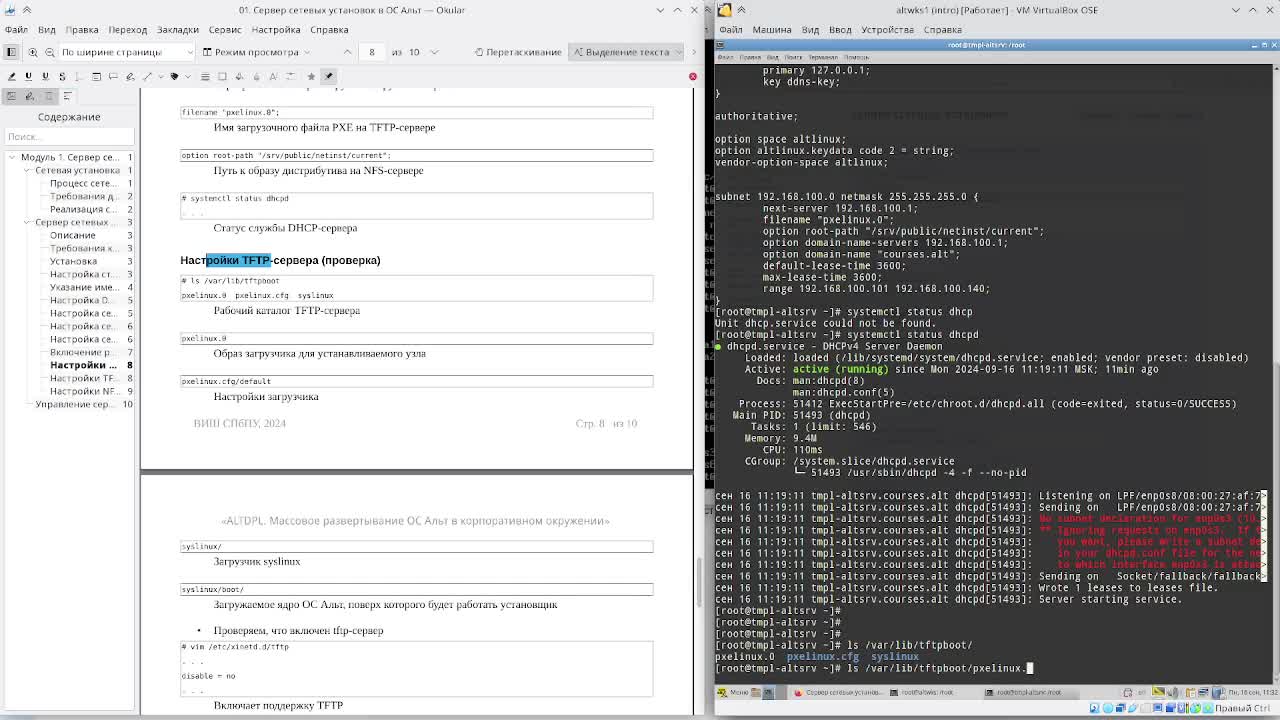Image resolution: width=1280 pixels, height=720 pixels.
Task: Select the straight line annotation tool
Action: click(x=148, y=76)
